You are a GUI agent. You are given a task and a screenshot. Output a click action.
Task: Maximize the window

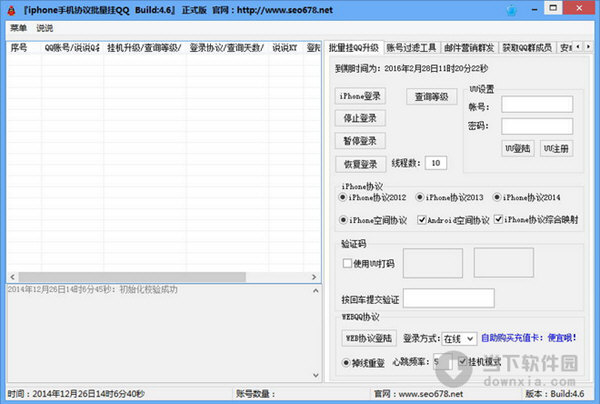coord(553,8)
